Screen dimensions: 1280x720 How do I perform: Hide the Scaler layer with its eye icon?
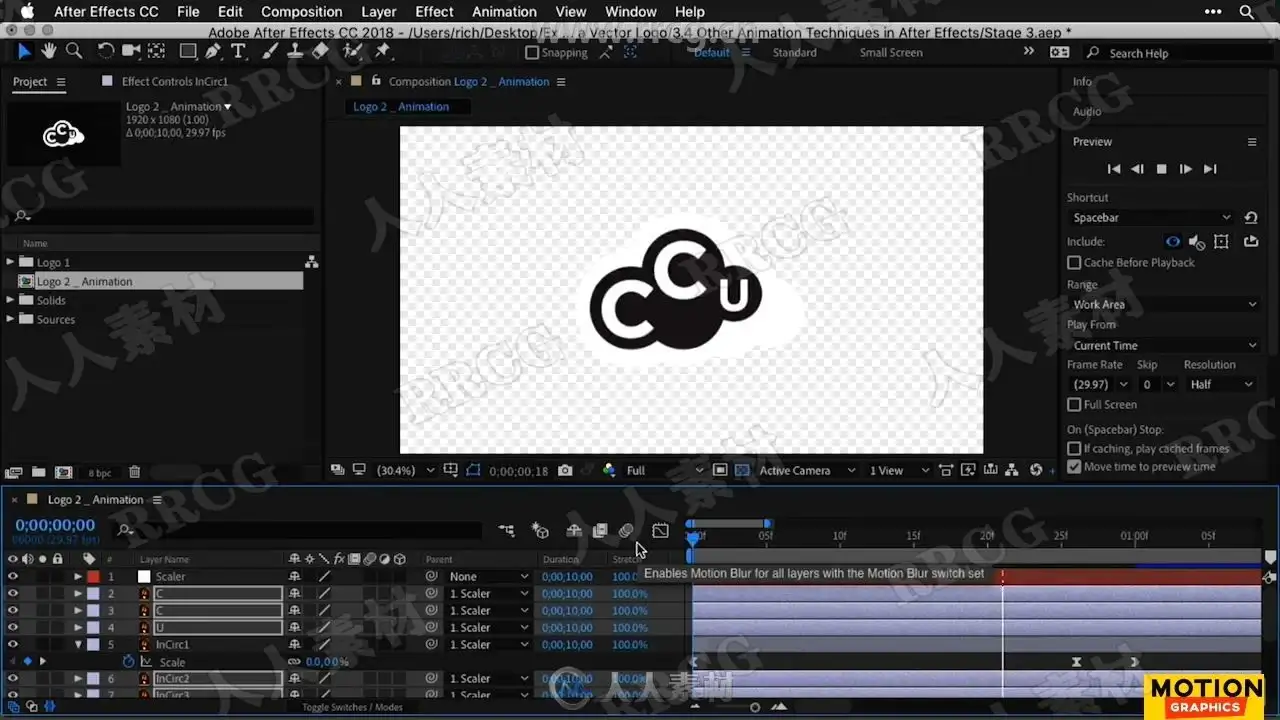pyautogui.click(x=13, y=576)
